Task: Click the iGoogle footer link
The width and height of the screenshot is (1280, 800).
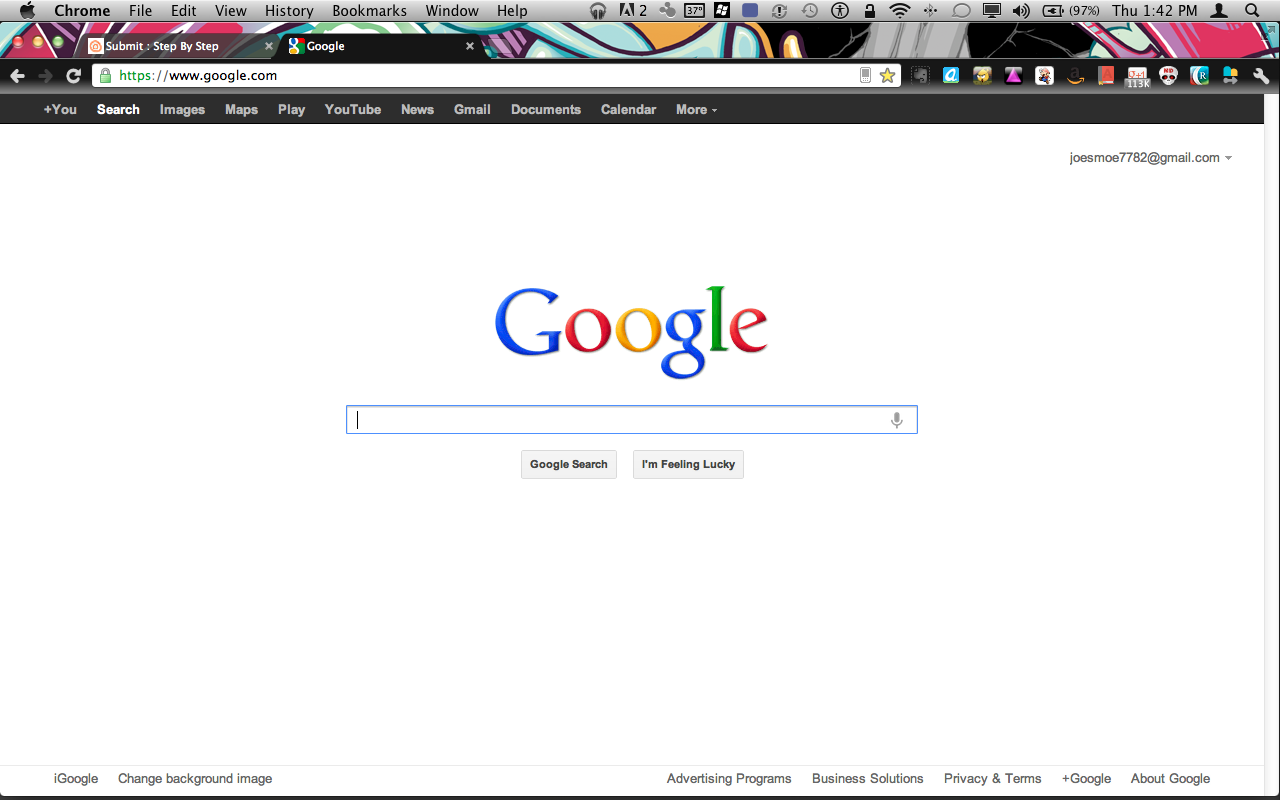Action: [x=76, y=779]
